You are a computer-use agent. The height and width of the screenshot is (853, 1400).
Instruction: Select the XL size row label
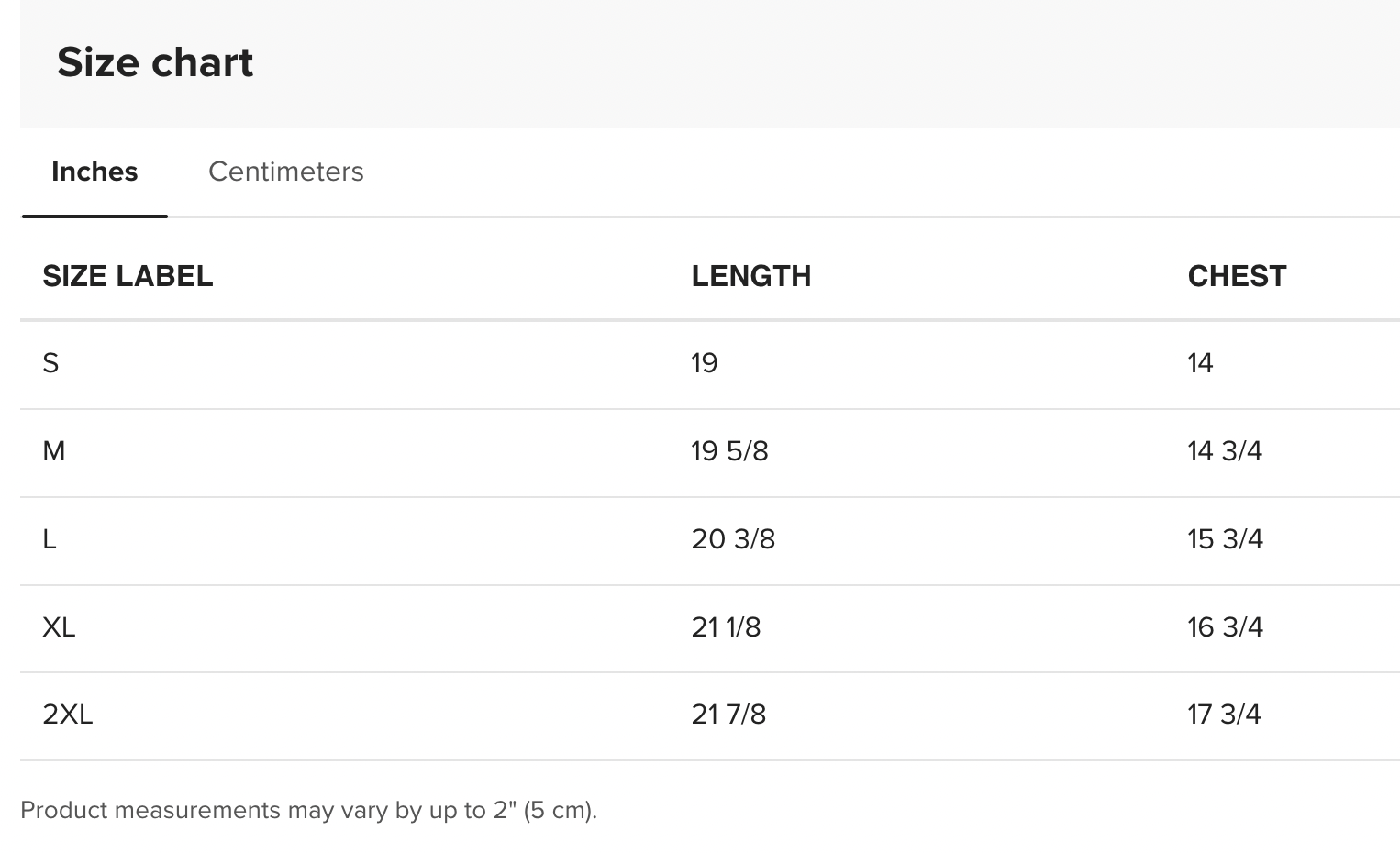point(59,627)
